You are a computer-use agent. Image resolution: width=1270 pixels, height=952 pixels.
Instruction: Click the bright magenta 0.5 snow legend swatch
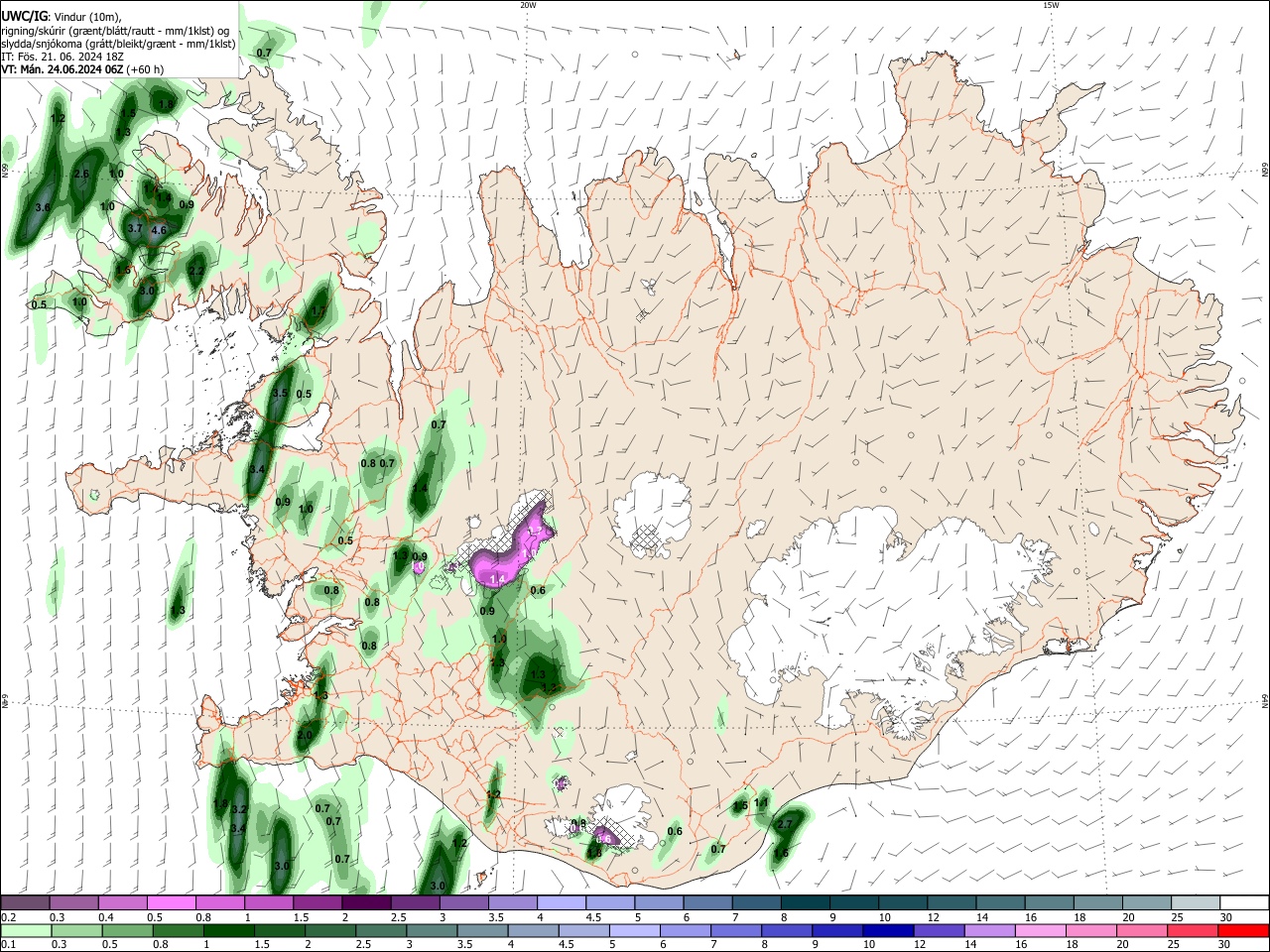[171, 903]
